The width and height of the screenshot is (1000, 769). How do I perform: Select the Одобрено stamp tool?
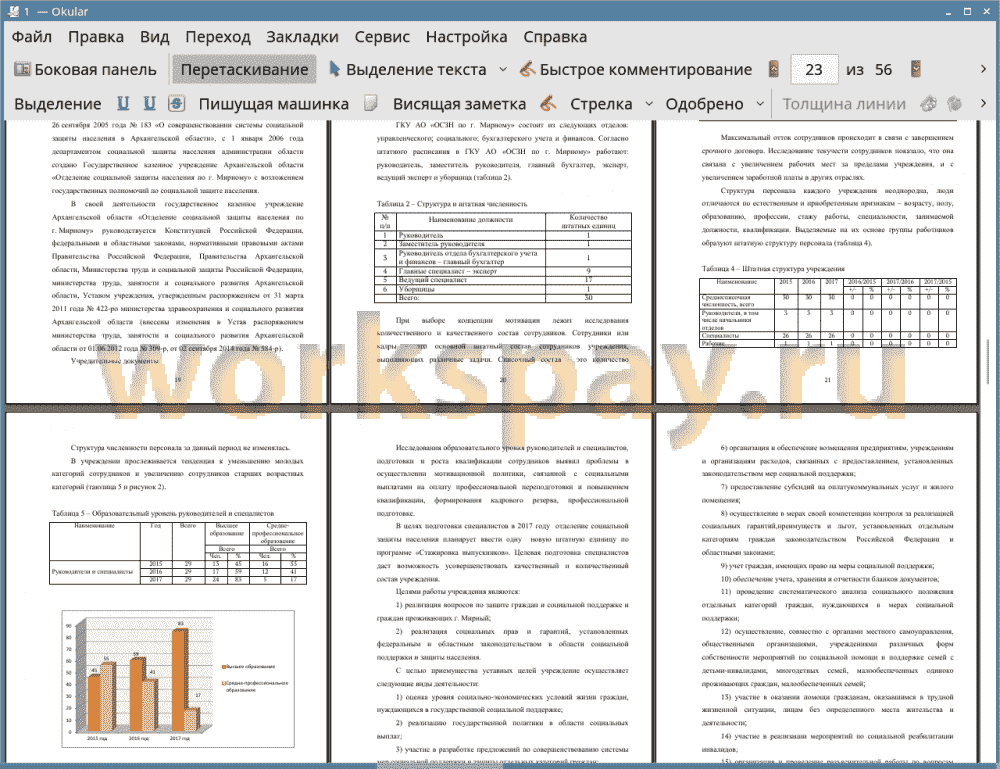pyautogui.click(x=704, y=104)
